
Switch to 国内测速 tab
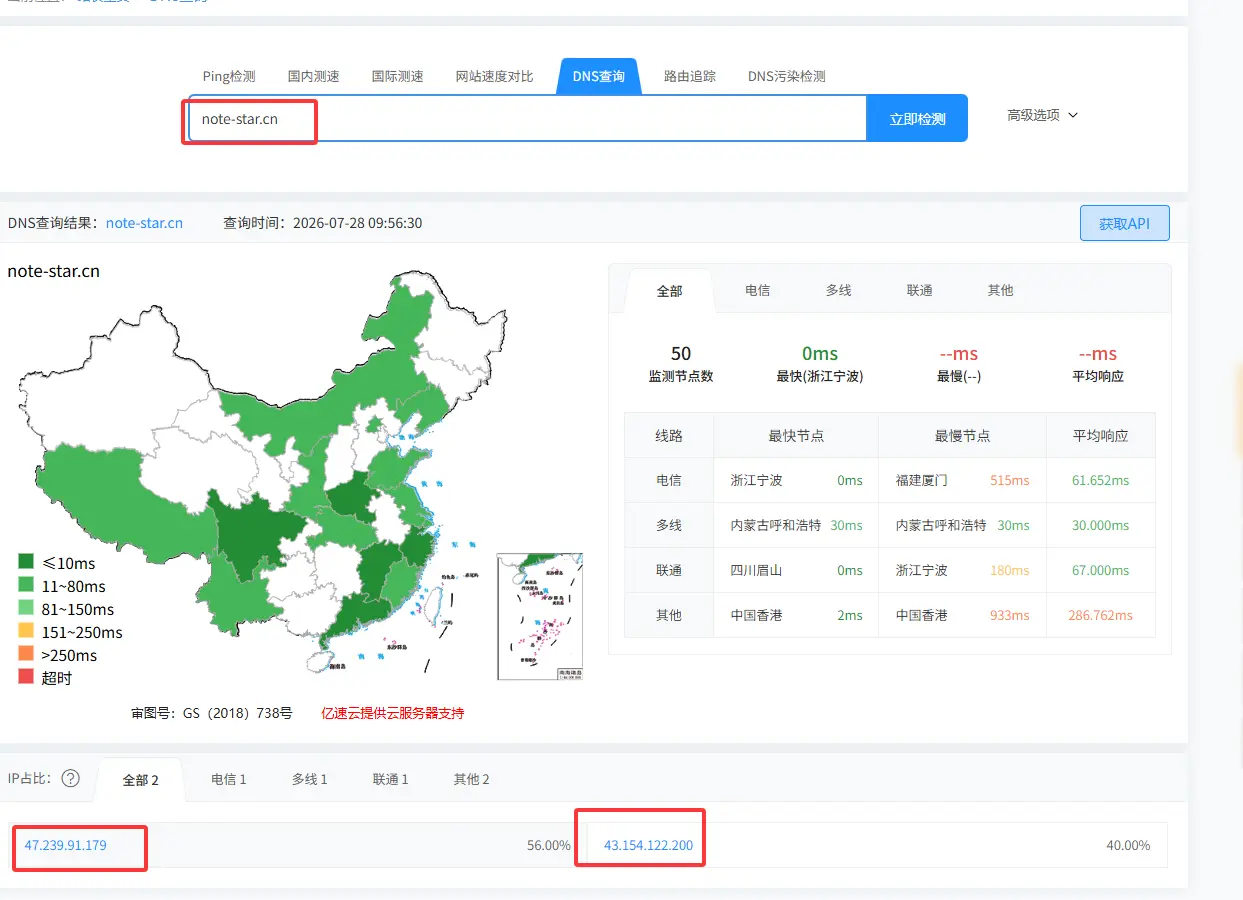313,76
